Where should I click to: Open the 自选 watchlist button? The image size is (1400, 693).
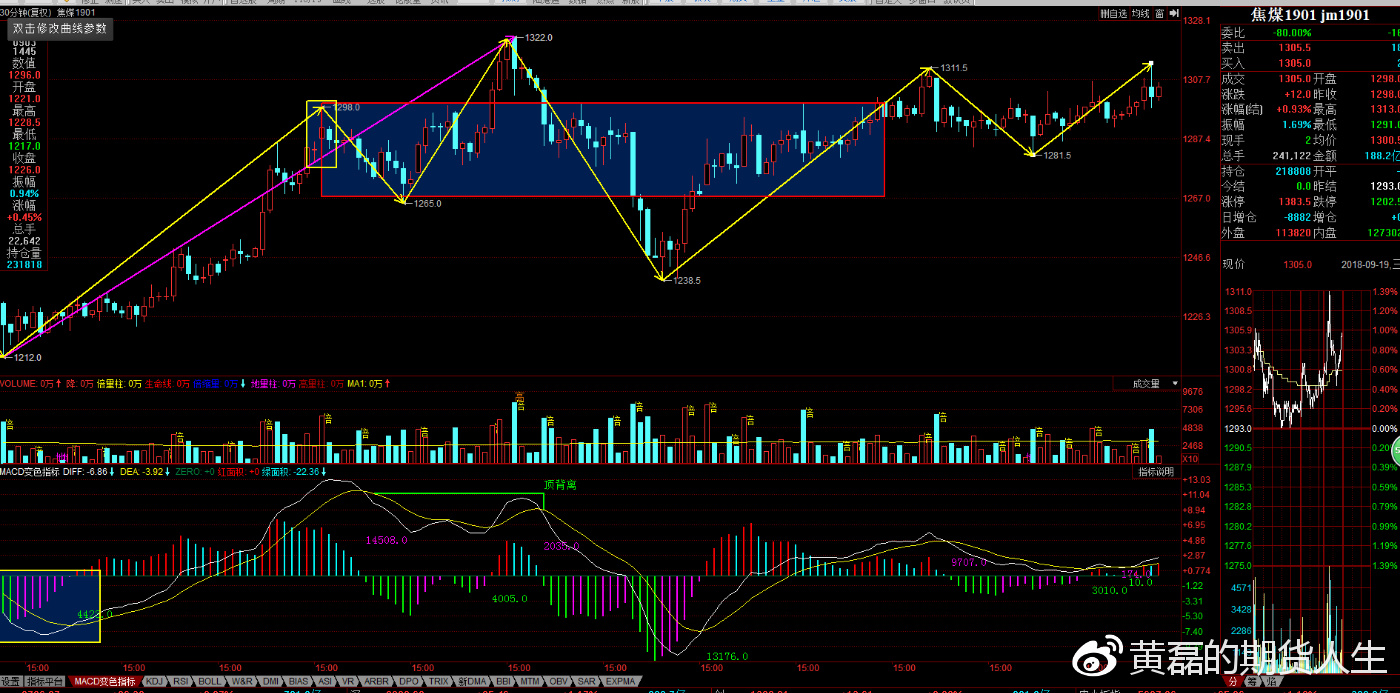pyautogui.click(x=1114, y=14)
